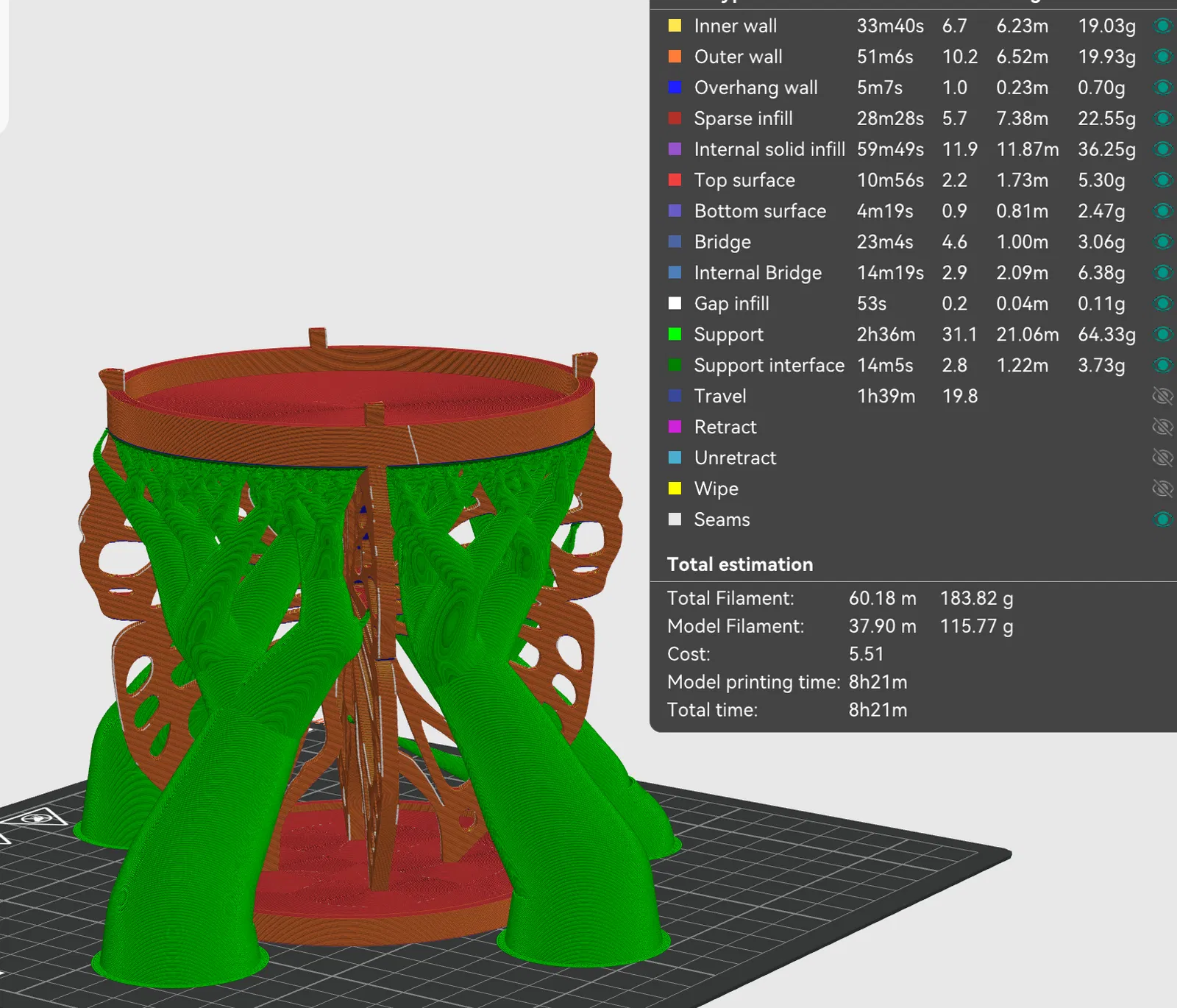
Task: Click the Total Filament length 60.18 m
Action: 882,598
